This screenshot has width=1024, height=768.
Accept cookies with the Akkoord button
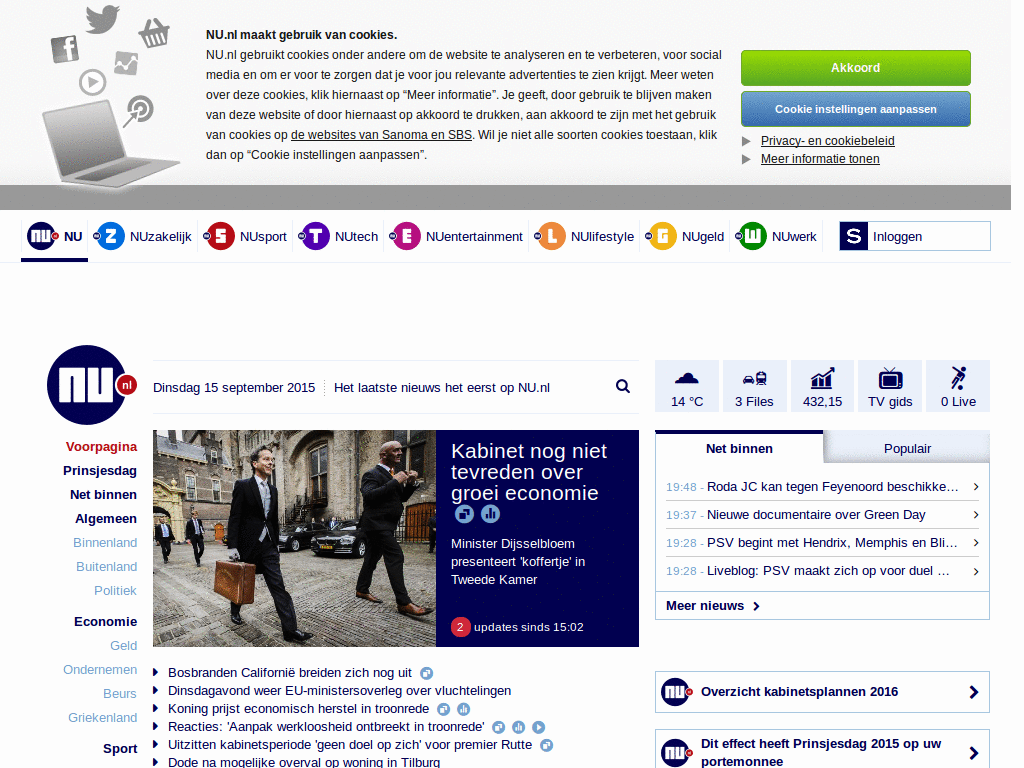(855, 68)
